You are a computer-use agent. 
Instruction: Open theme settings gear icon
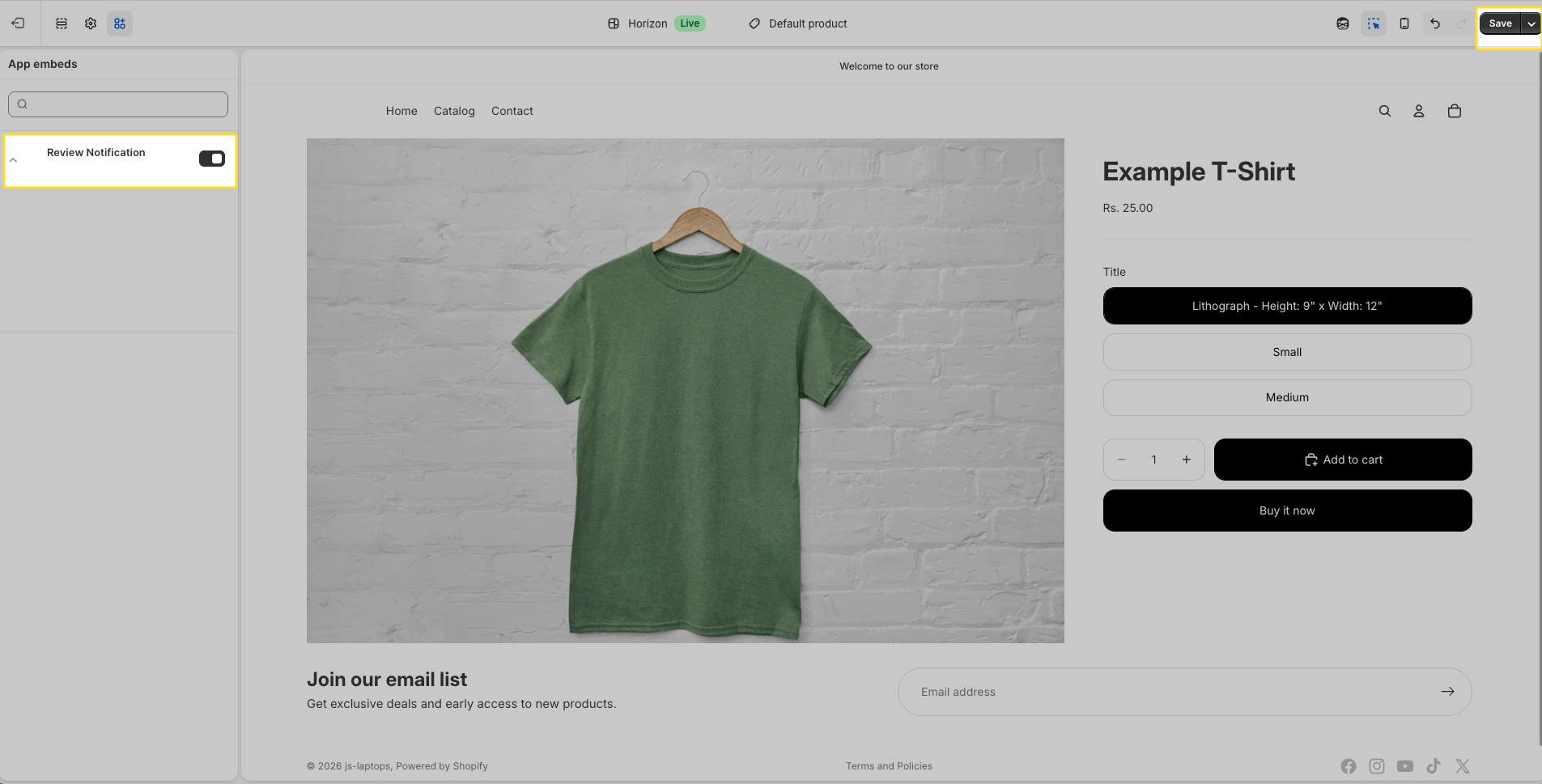pyautogui.click(x=91, y=23)
